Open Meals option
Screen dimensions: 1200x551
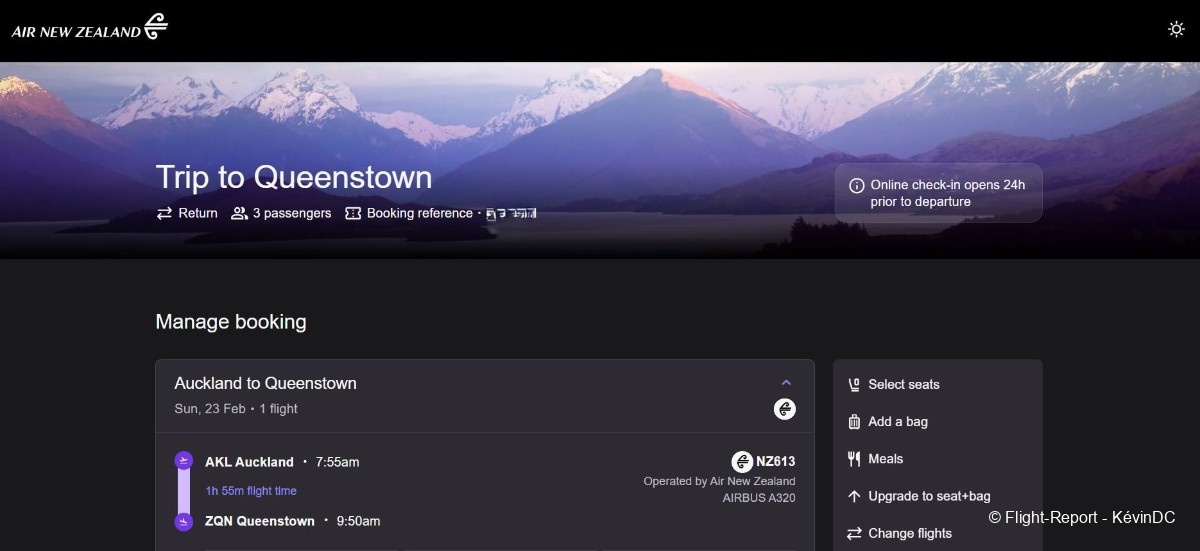pyautogui.click(x=937, y=458)
